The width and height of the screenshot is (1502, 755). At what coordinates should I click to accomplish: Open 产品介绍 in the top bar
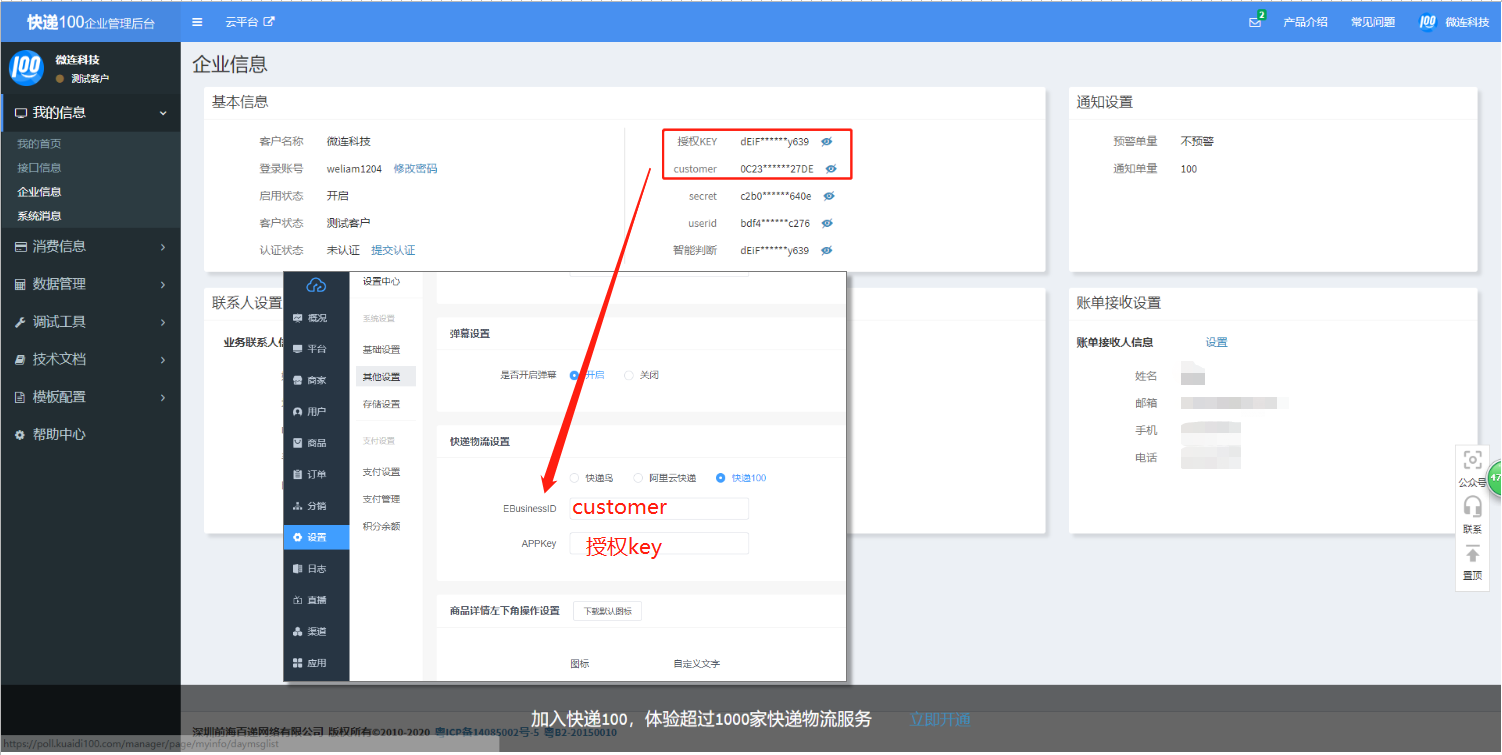point(1305,22)
